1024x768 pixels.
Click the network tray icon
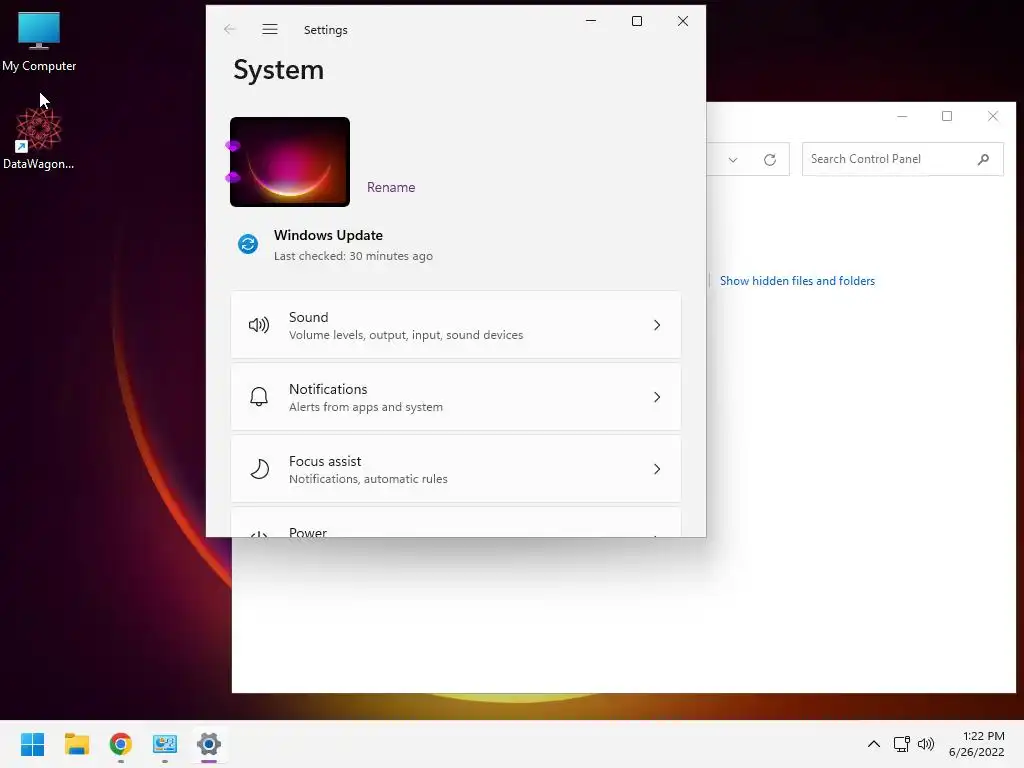click(x=902, y=744)
